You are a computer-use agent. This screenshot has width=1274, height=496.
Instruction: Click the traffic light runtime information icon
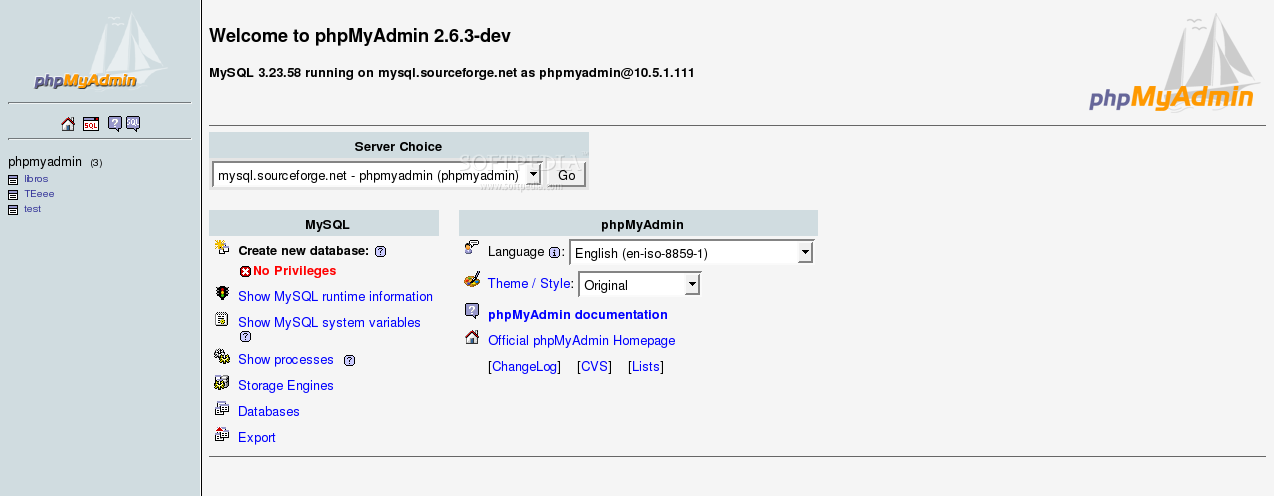coord(222,294)
